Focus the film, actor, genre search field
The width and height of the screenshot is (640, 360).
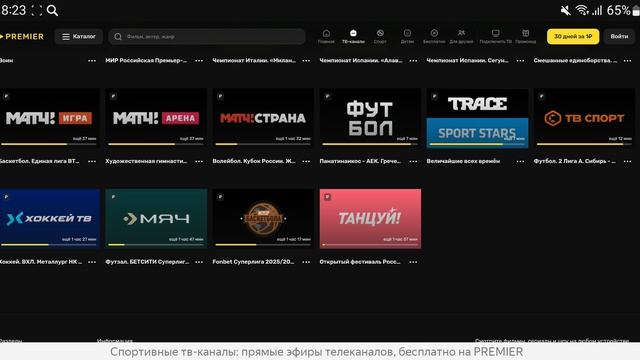(x=207, y=36)
